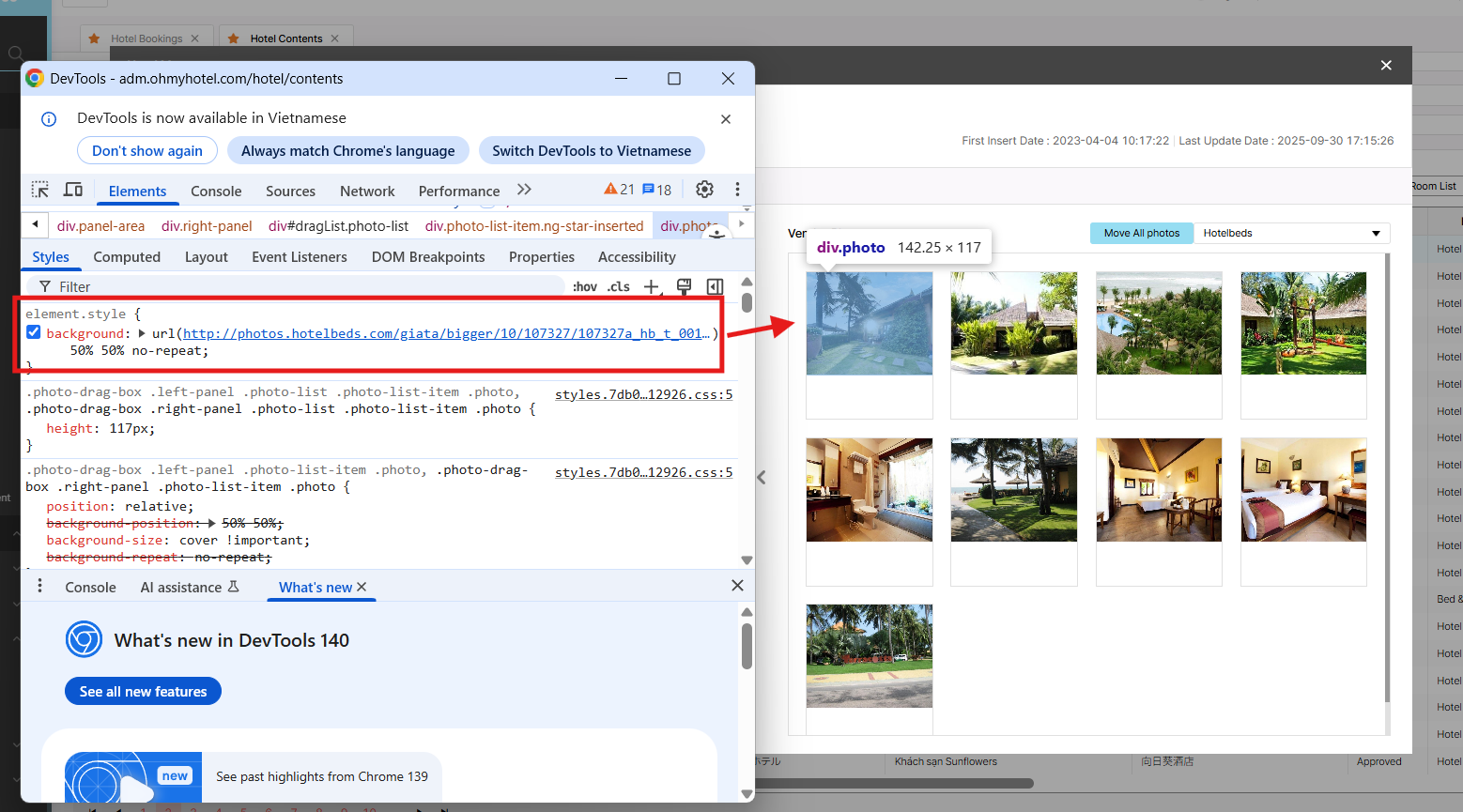Toggle the .cls element classes button
Image resolution: width=1463 pixels, height=812 pixels.
click(x=618, y=286)
